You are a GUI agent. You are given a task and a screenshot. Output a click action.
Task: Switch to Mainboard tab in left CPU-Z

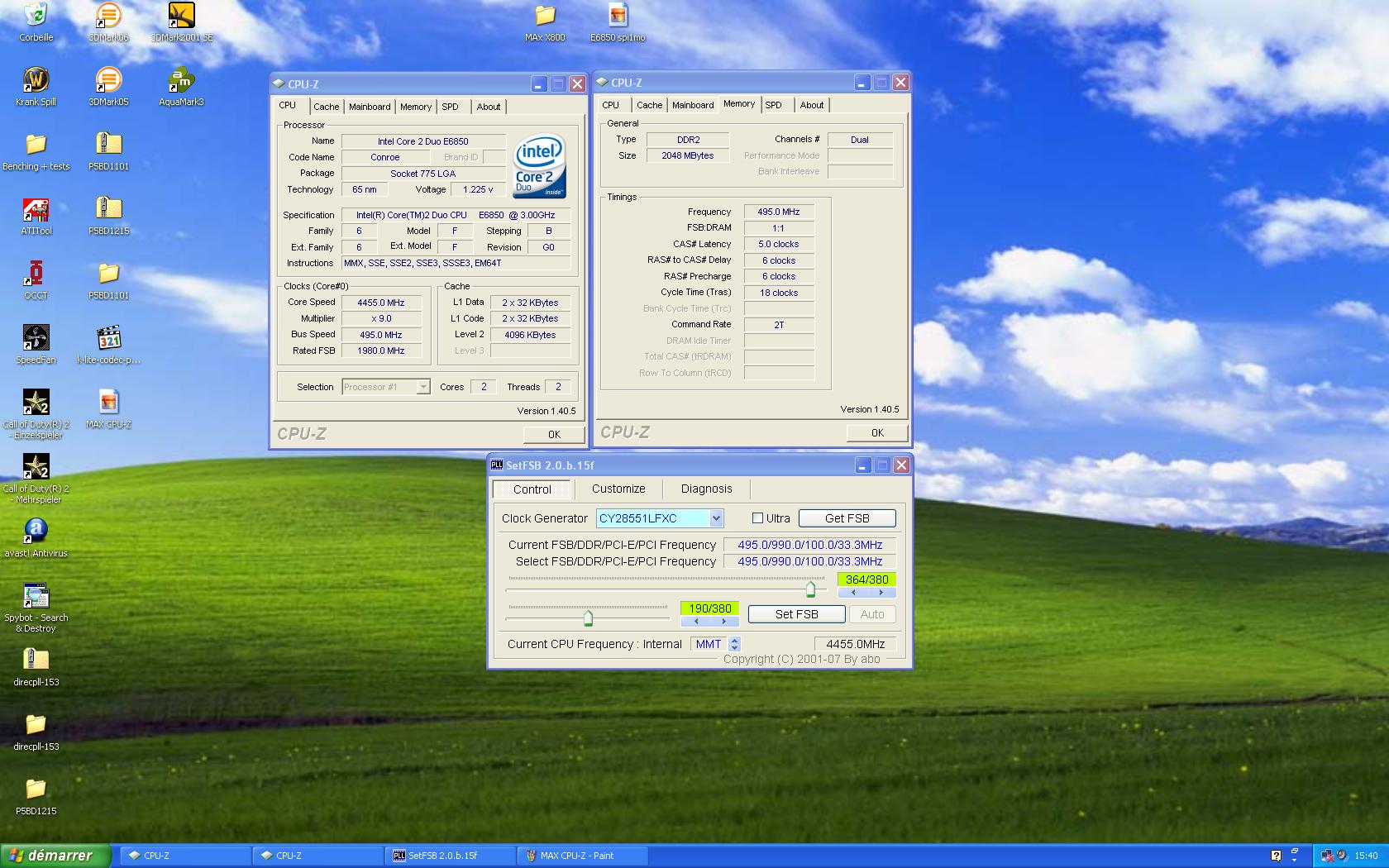click(370, 107)
